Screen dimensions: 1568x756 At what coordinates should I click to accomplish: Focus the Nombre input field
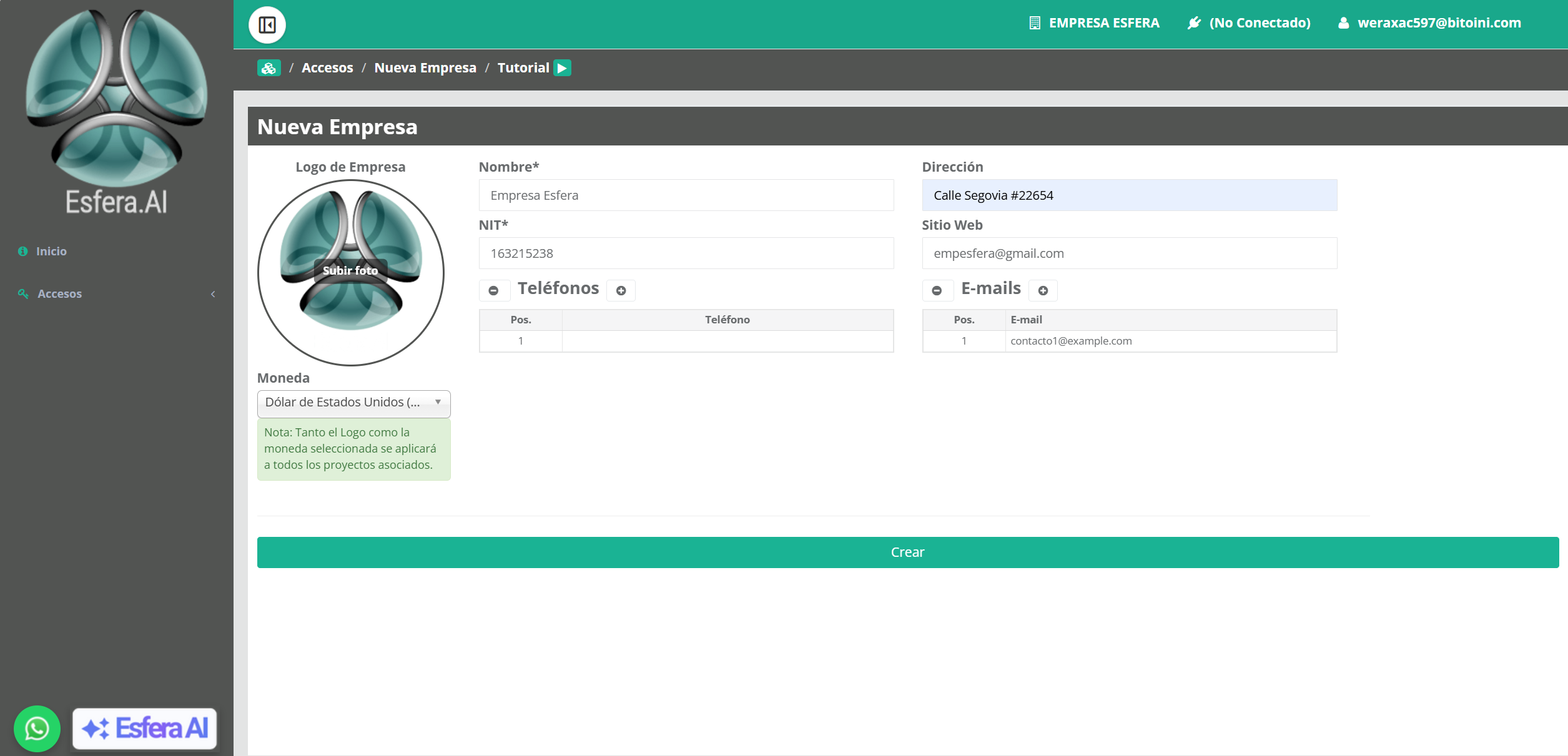686,195
